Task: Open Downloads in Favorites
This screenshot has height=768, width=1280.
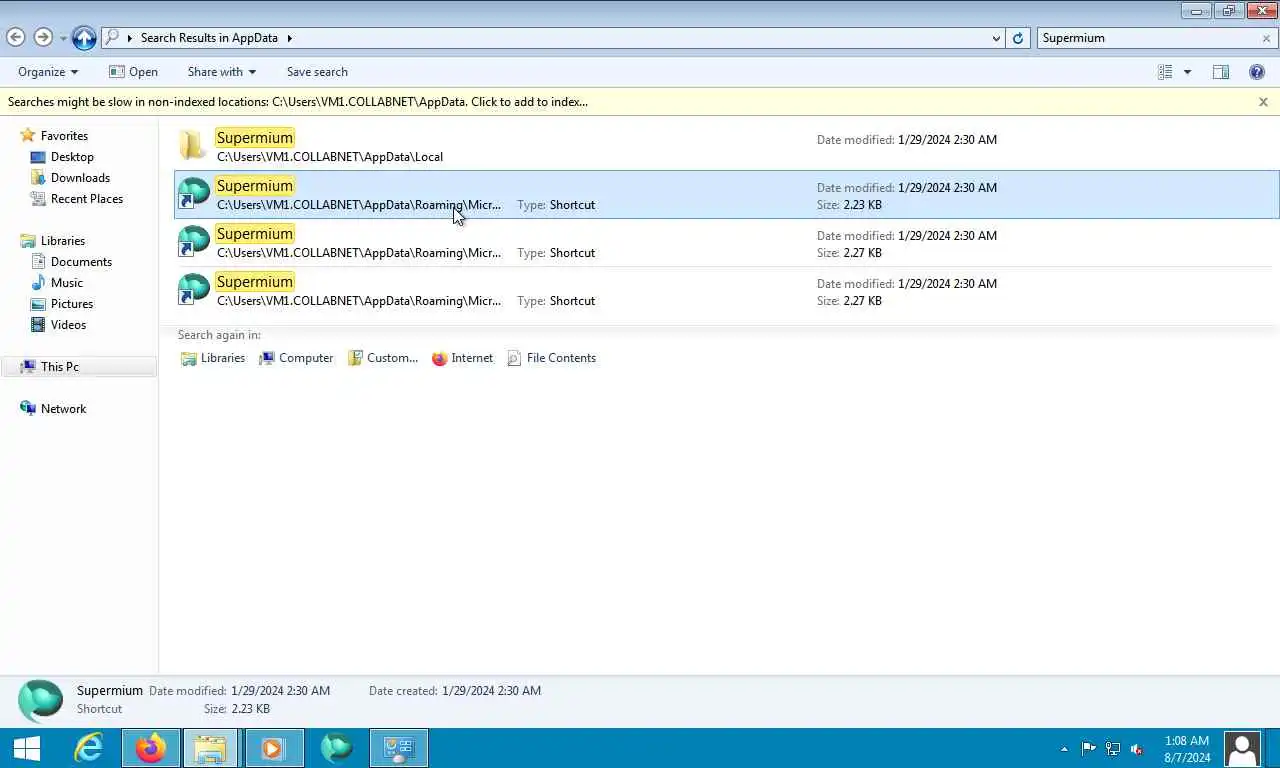Action: coord(80,178)
